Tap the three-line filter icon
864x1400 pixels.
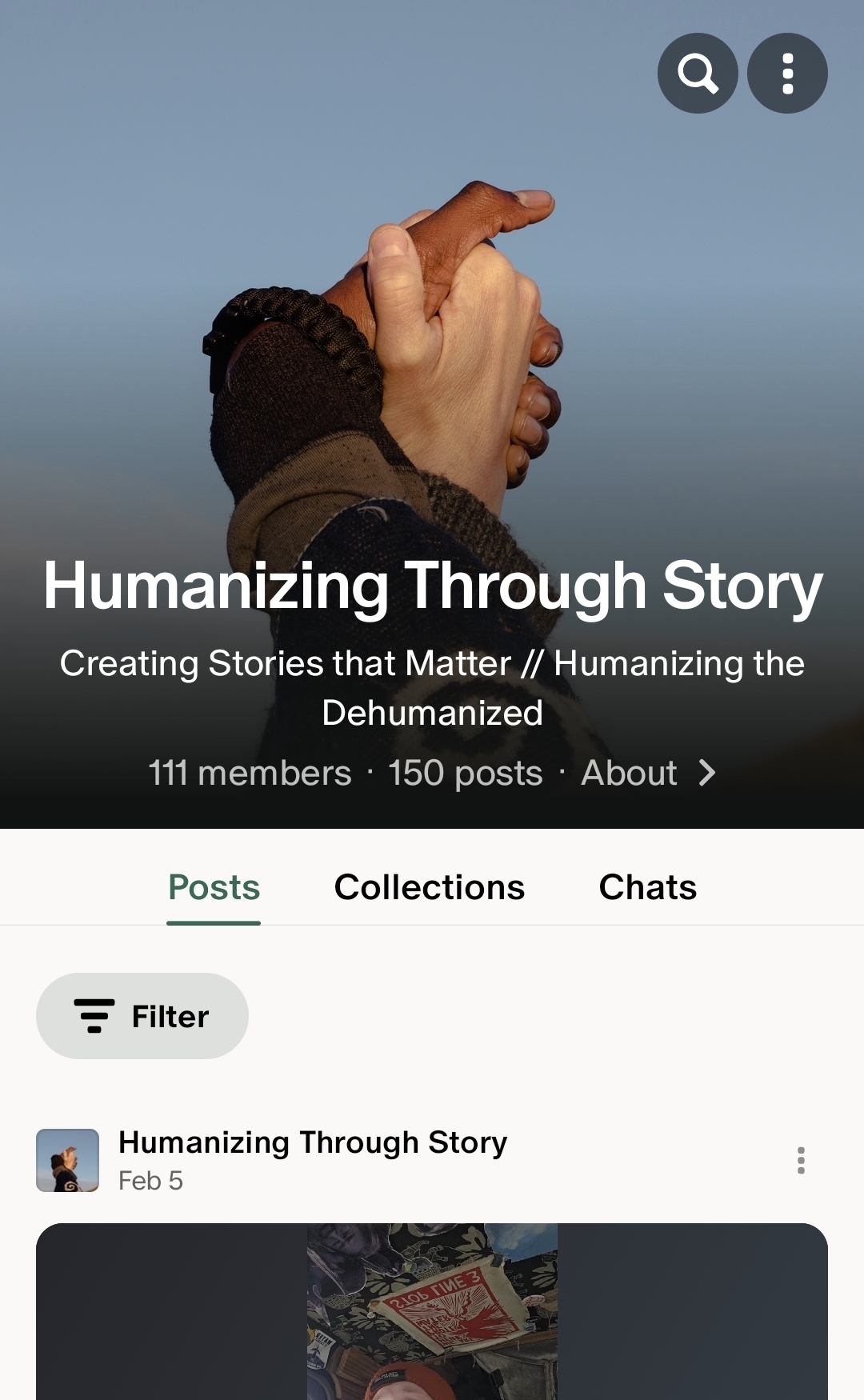pyautogui.click(x=94, y=1016)
